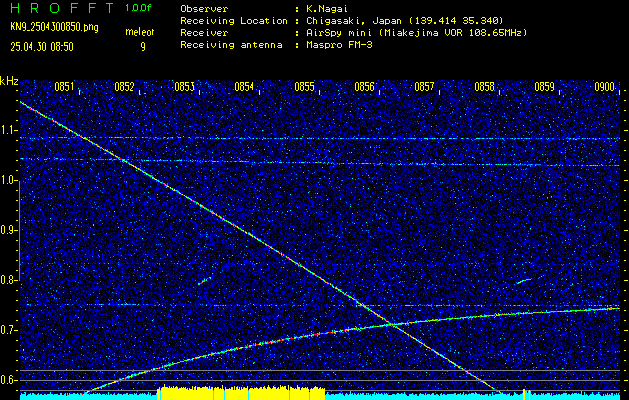The image size is (629, 400).
Task: Click the 0900 time marker
Action: point(605,87)
